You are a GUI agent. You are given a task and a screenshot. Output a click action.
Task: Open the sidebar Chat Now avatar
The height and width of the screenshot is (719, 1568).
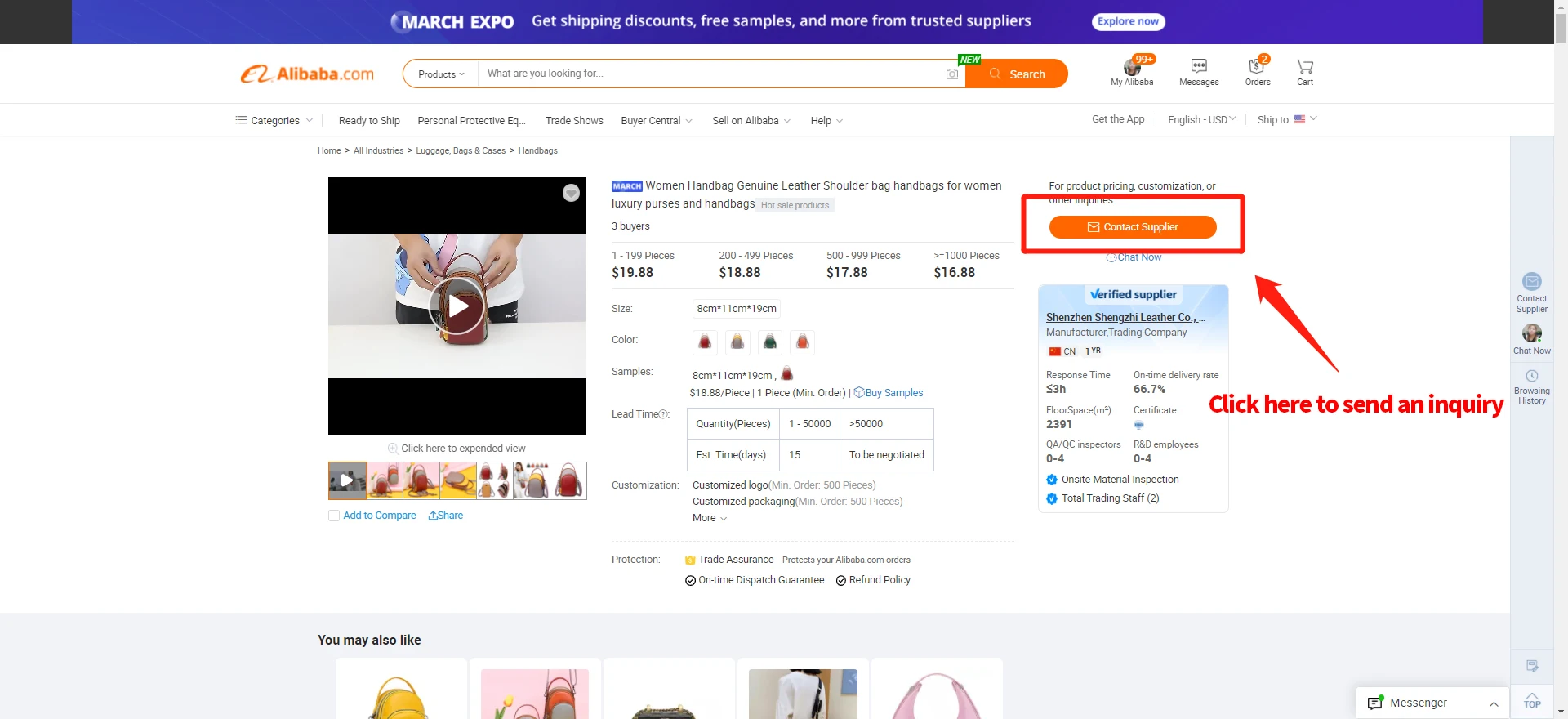(1532, 333)
